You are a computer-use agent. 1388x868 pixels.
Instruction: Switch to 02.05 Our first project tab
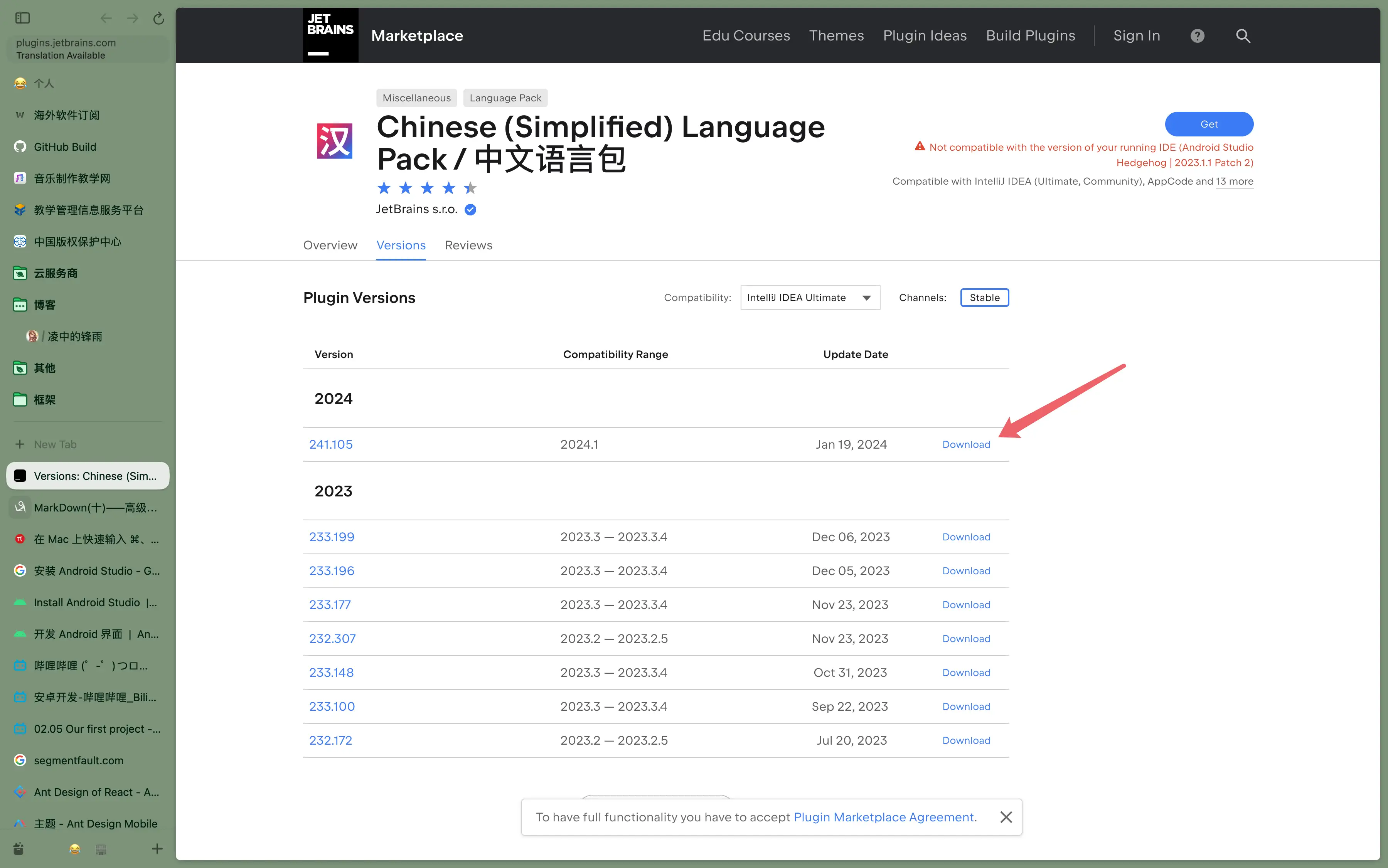[87, 728]
